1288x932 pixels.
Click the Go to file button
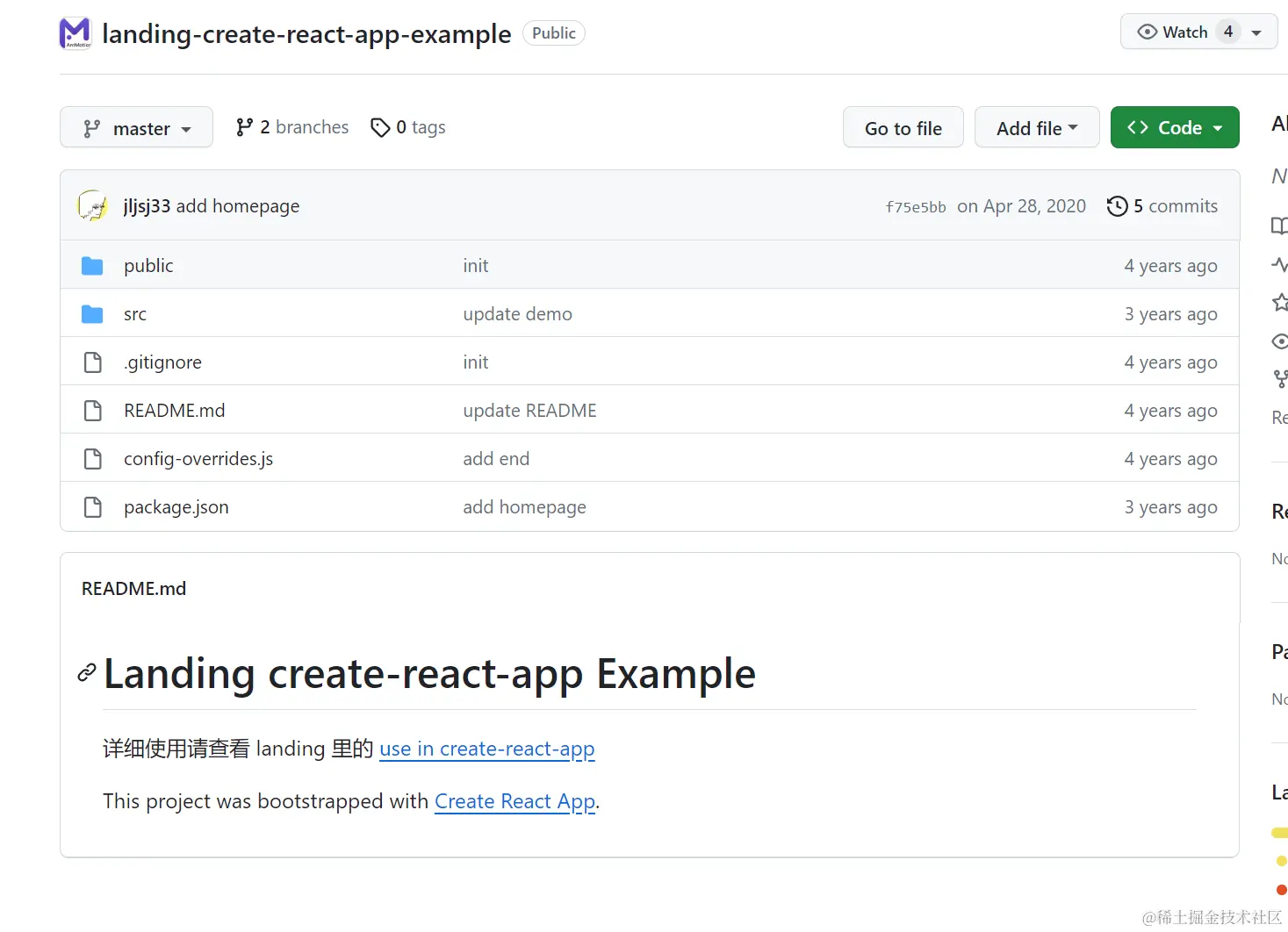coord(903,128)
